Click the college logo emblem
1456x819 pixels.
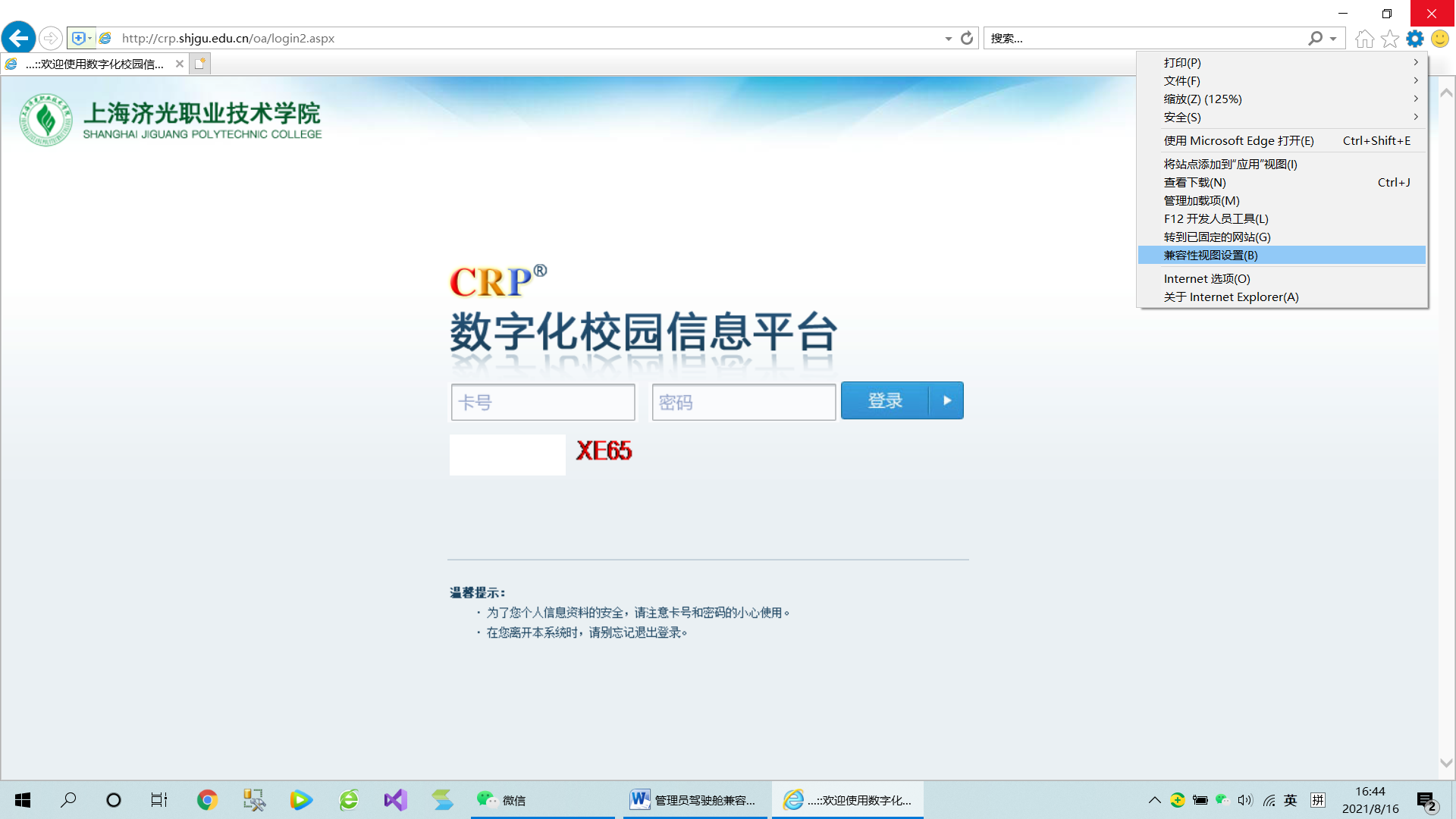45,120
